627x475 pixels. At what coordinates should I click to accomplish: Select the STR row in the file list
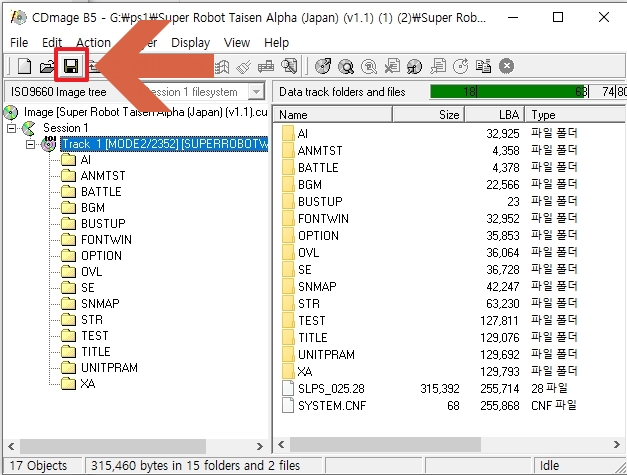tap(449, 303)
